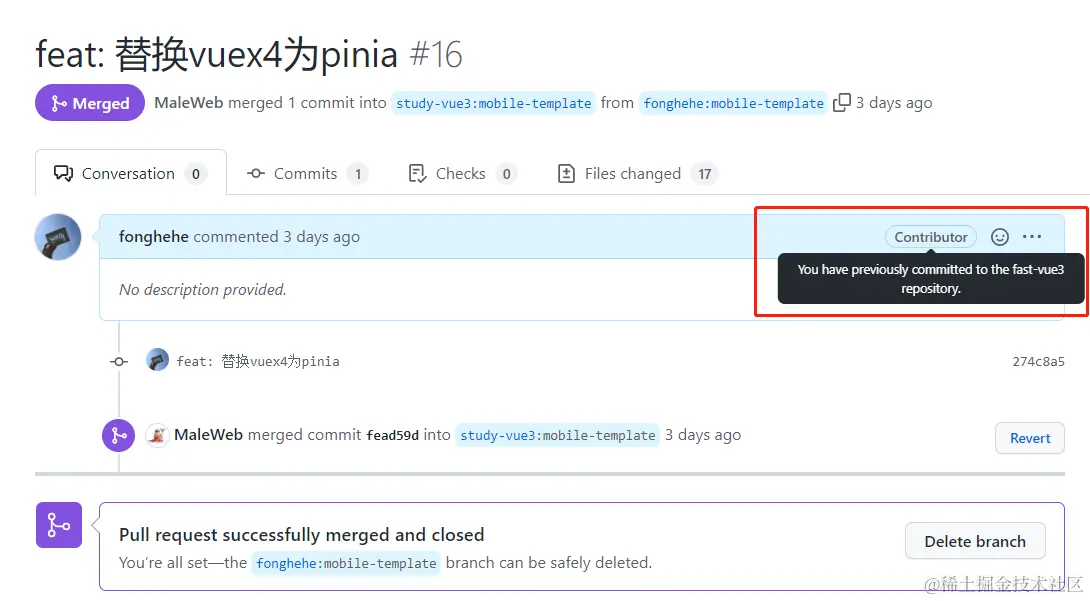Click the purple Merged status badge
This screenshot has width=1090, height=601.
tap(90, 103)
